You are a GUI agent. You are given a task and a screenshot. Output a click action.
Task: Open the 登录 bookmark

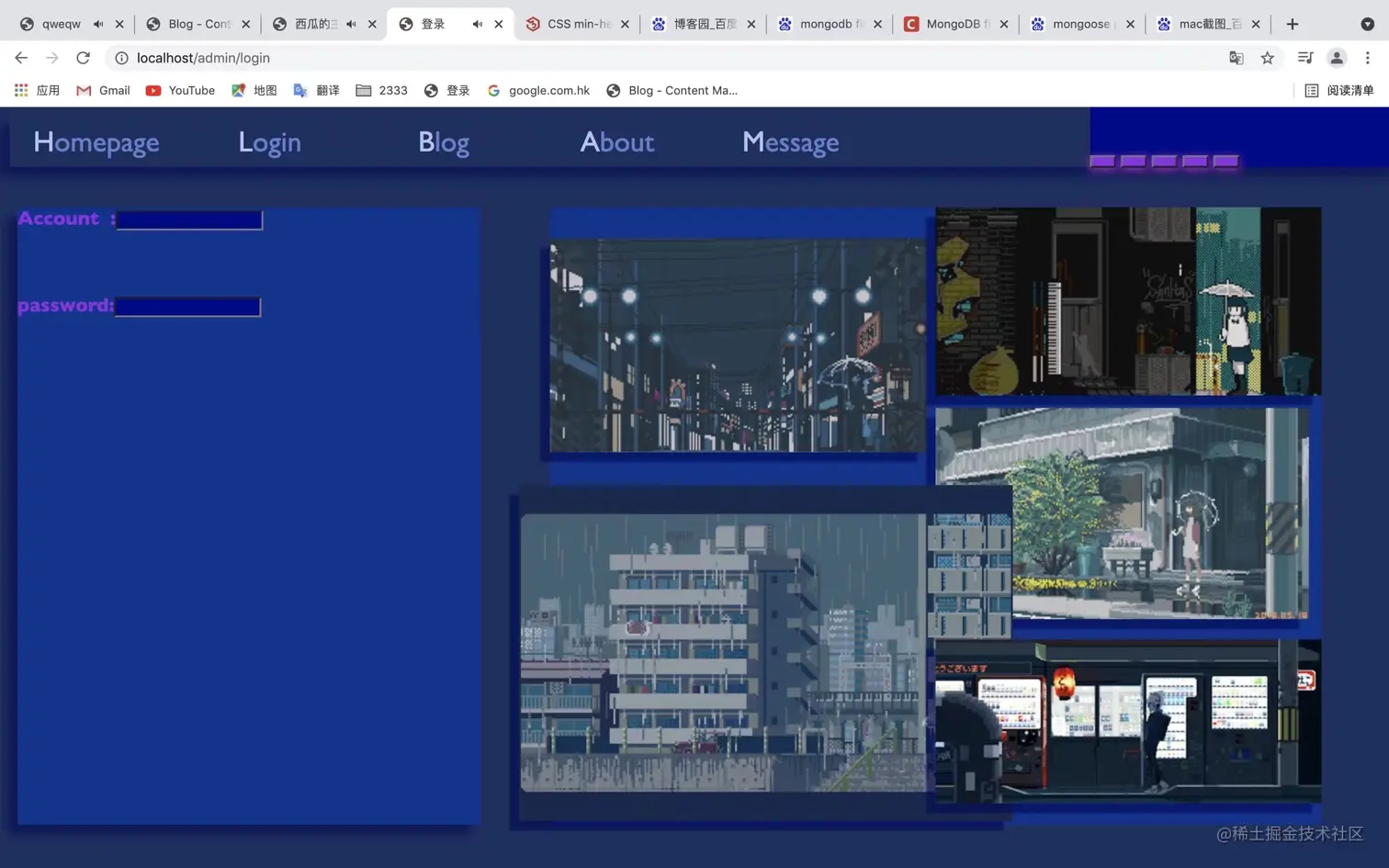tap(446, 90)
